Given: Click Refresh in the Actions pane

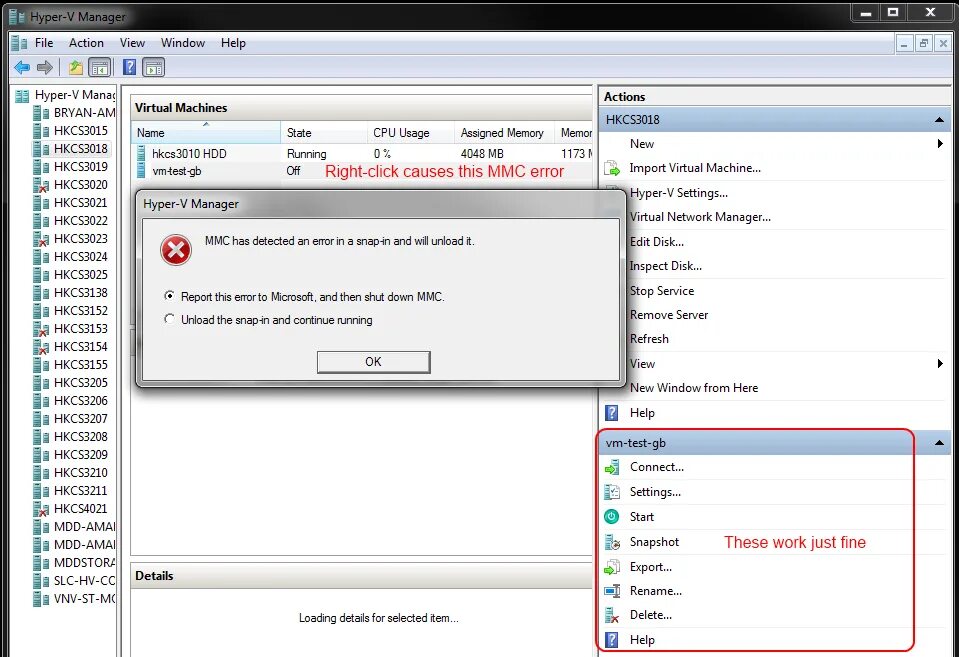Looking at the screenshot, I should (650, 339).
